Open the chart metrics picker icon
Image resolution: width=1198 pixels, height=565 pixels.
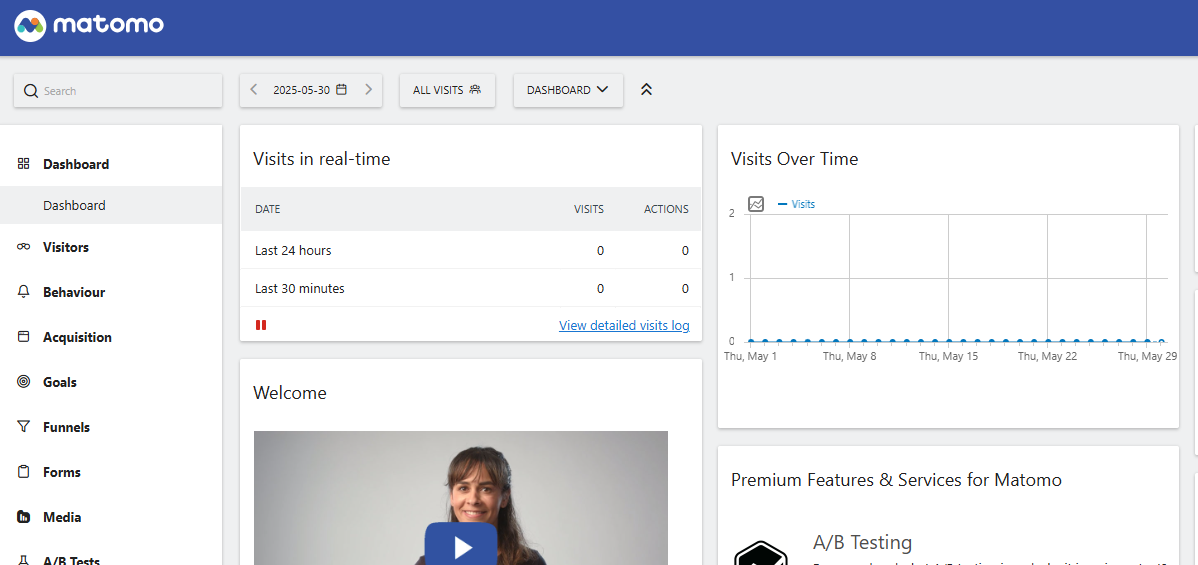tap(756, 204)
